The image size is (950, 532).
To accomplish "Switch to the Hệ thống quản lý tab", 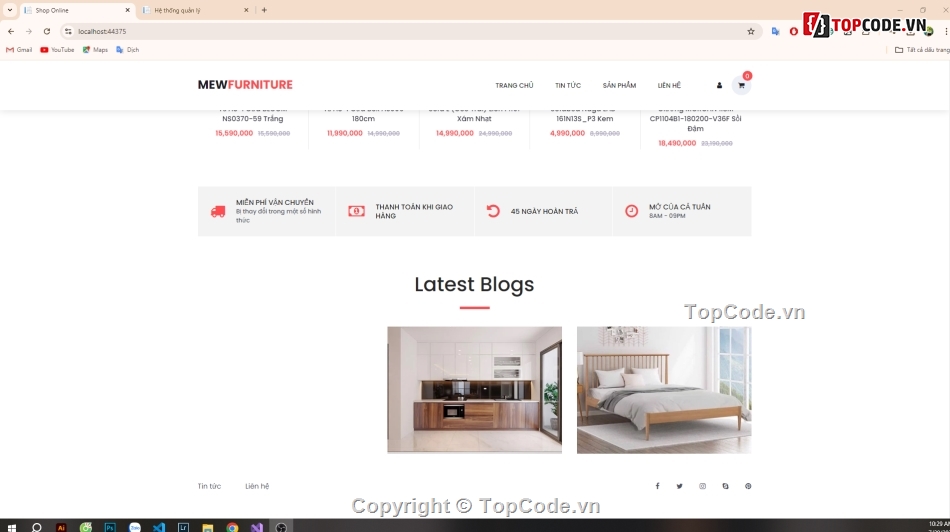I will click(x=195, y=10).
